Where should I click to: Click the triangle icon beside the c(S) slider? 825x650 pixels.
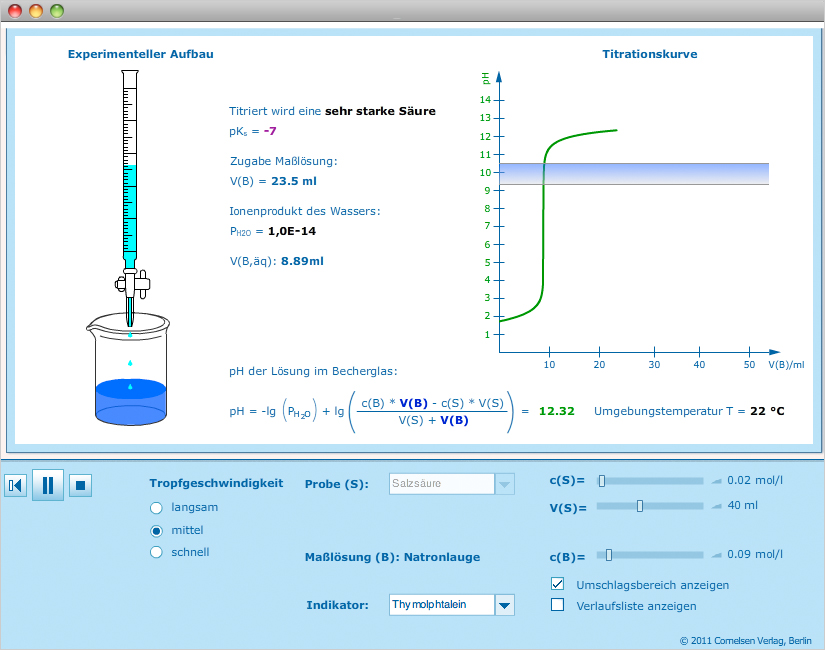click(x=716, y=481)
